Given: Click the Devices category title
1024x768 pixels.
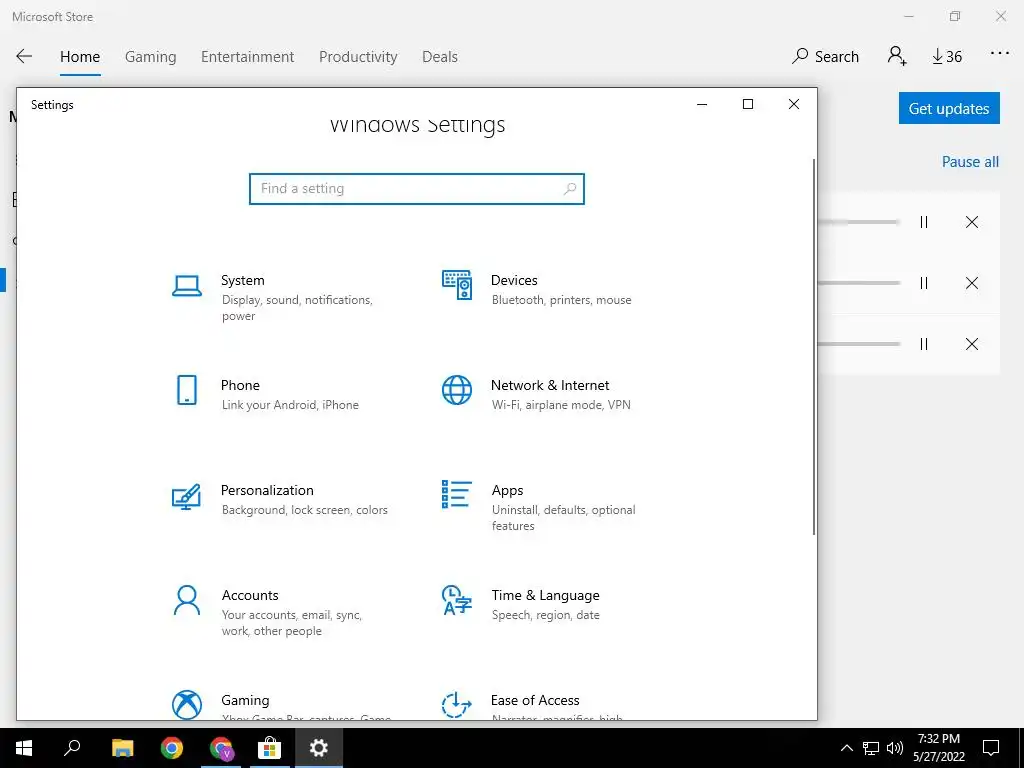Looking at the screenshot, I should tap(514, 280).
